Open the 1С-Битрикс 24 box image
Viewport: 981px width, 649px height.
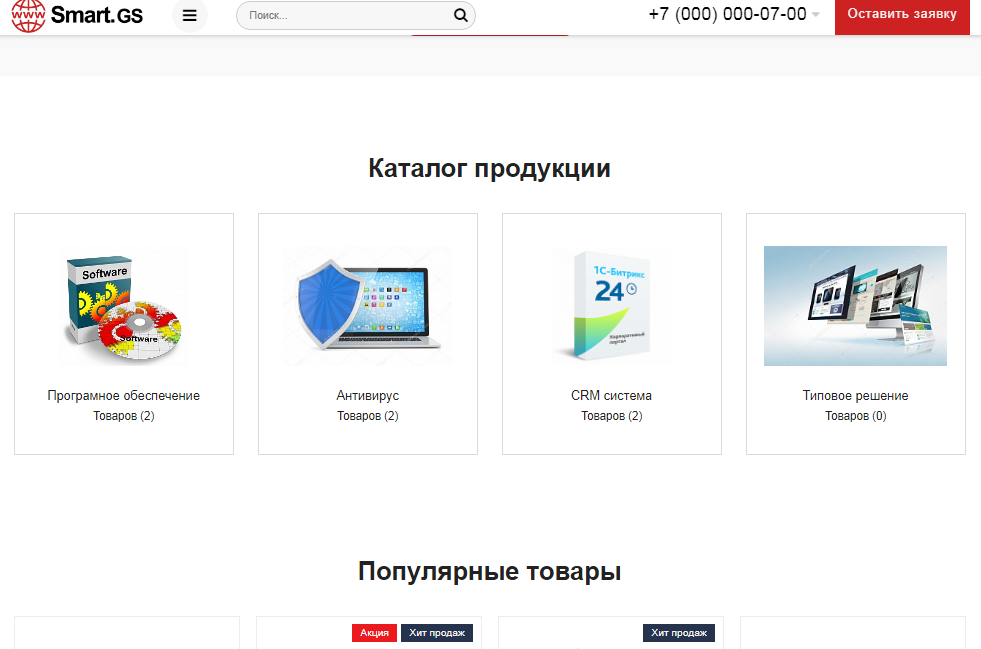click(611, 305)
